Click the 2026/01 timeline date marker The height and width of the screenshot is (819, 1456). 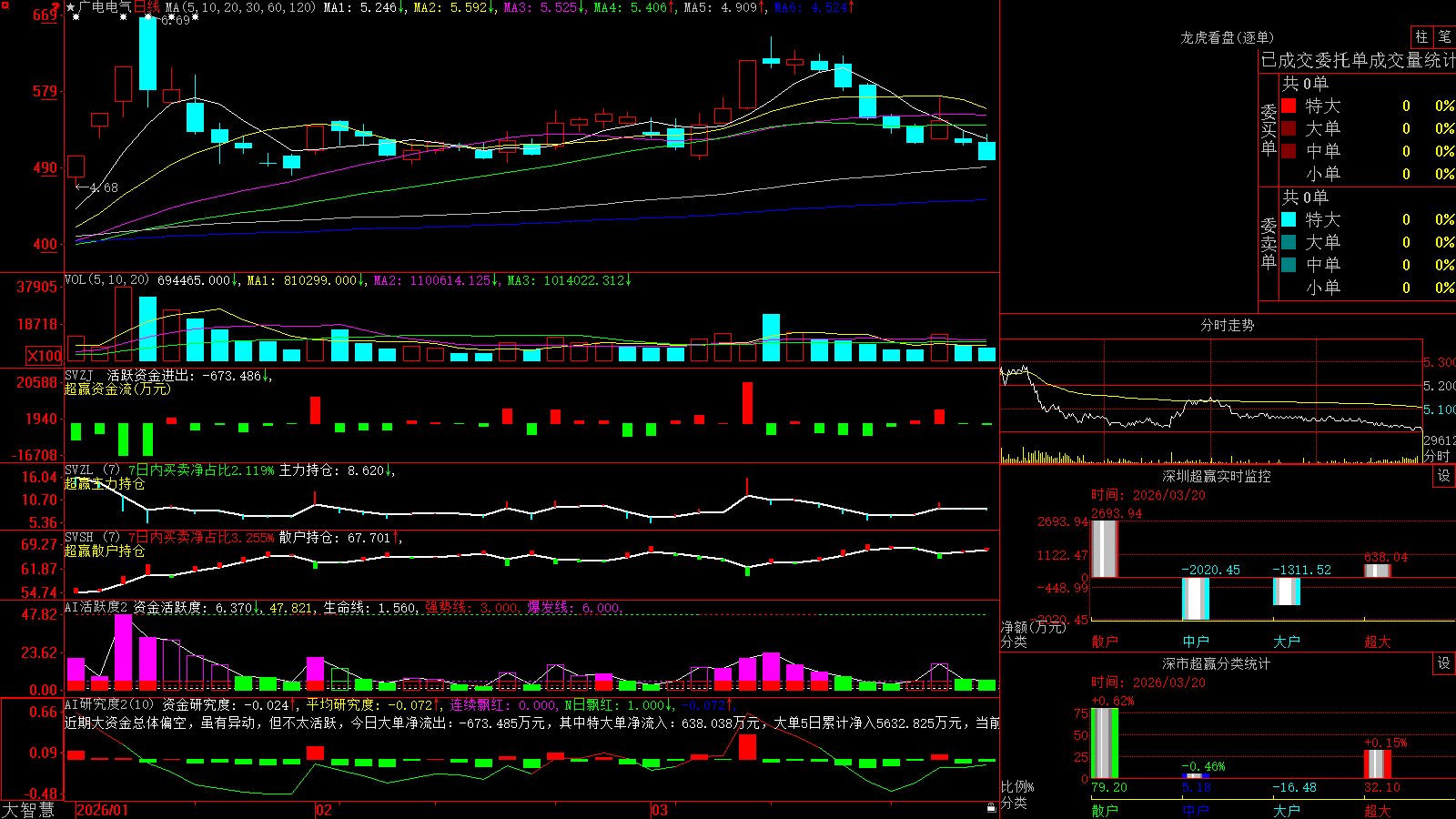(x=103, y=810)
